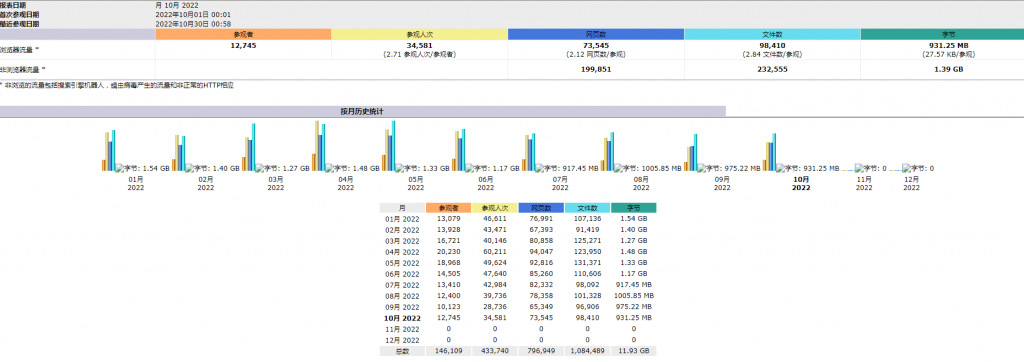Select the blue 网页数 header in the summary
The image size is (1024, 362).
(596, 34)
